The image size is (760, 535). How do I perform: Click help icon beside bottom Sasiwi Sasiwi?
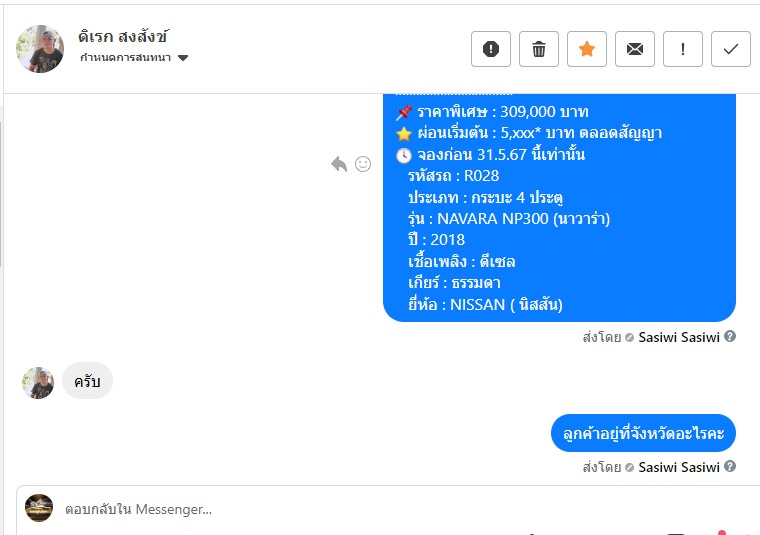[730, 466]
